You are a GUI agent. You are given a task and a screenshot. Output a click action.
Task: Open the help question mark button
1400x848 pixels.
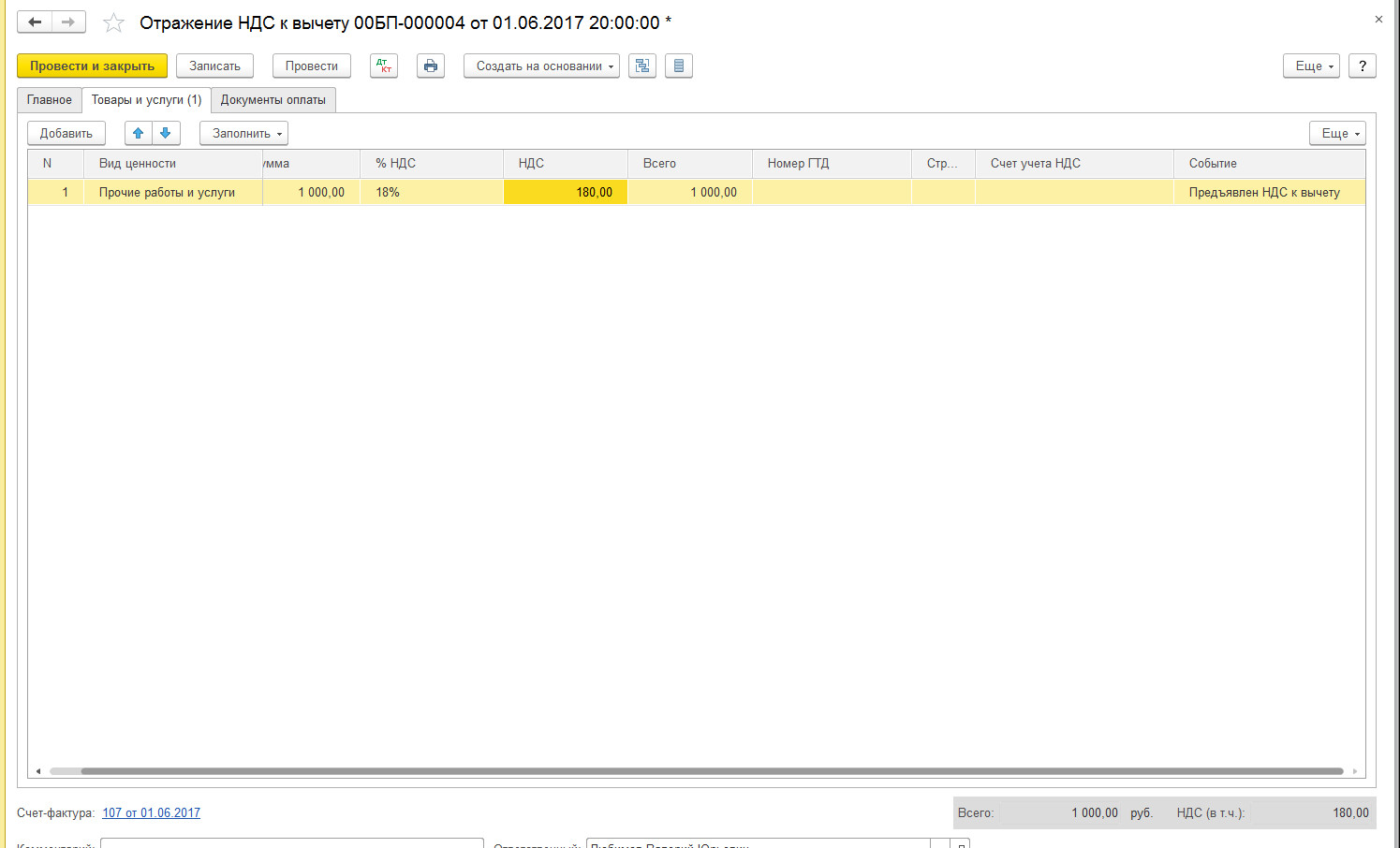(1363, 66)
